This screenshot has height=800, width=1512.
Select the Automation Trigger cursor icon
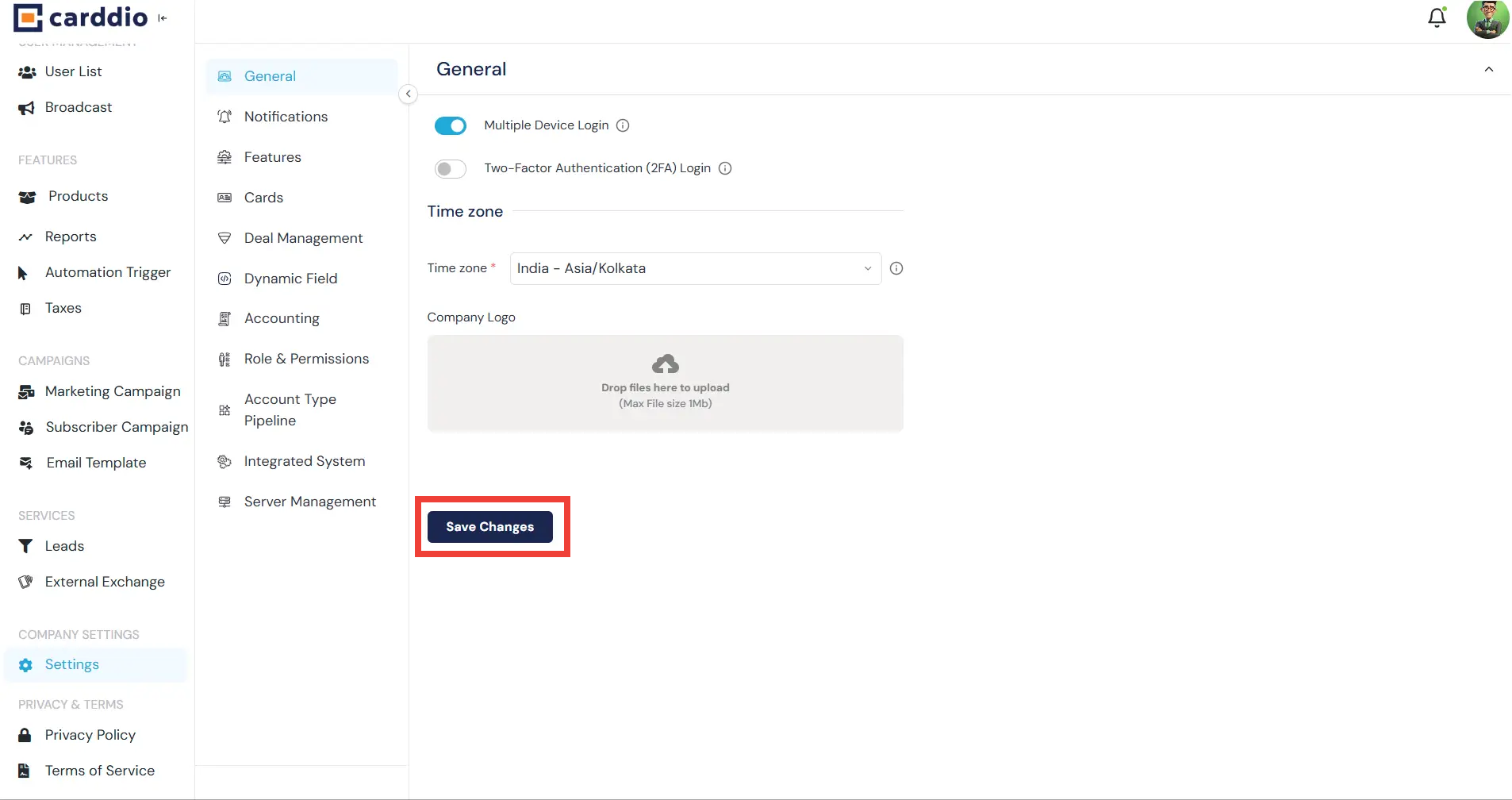(x=22, y=272)
